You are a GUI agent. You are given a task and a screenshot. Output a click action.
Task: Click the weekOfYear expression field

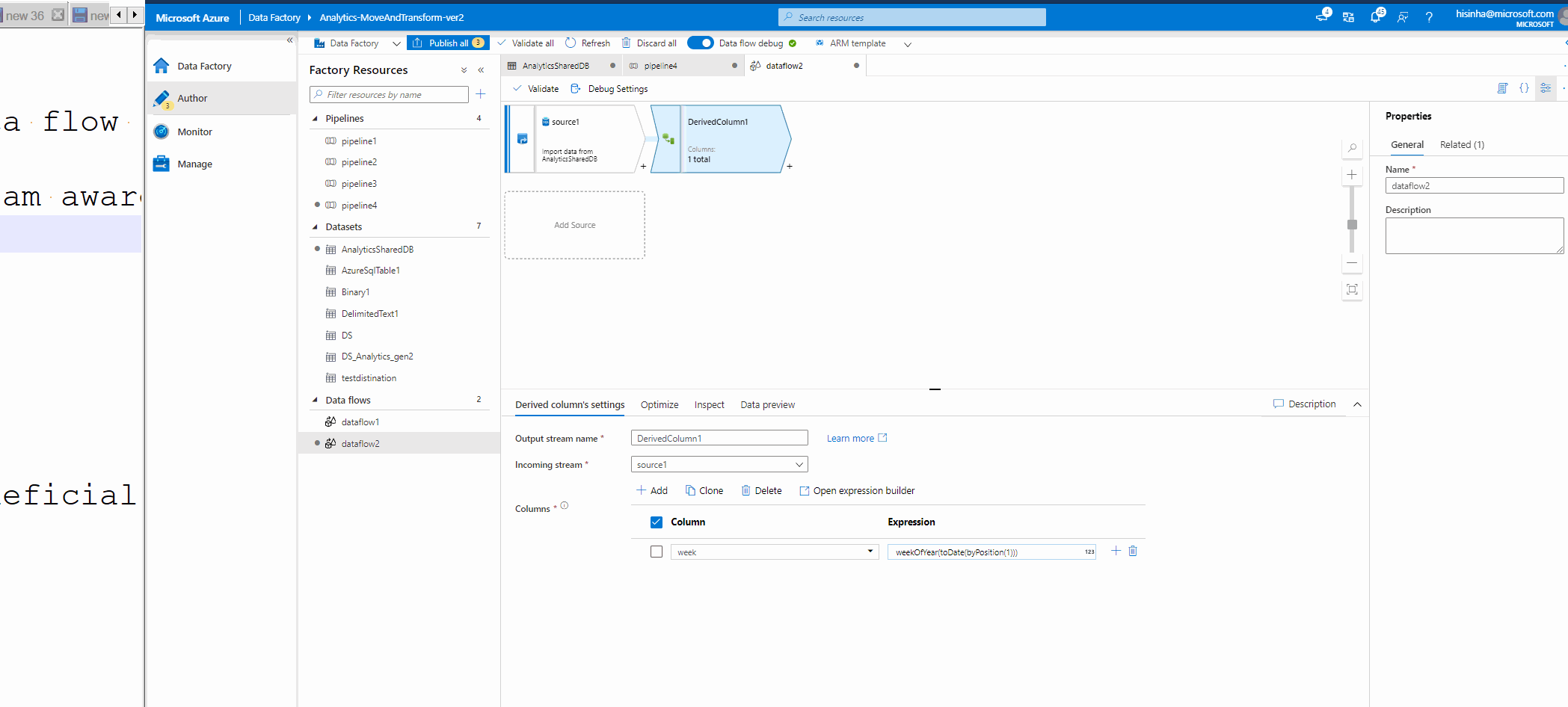coord(991,552)
